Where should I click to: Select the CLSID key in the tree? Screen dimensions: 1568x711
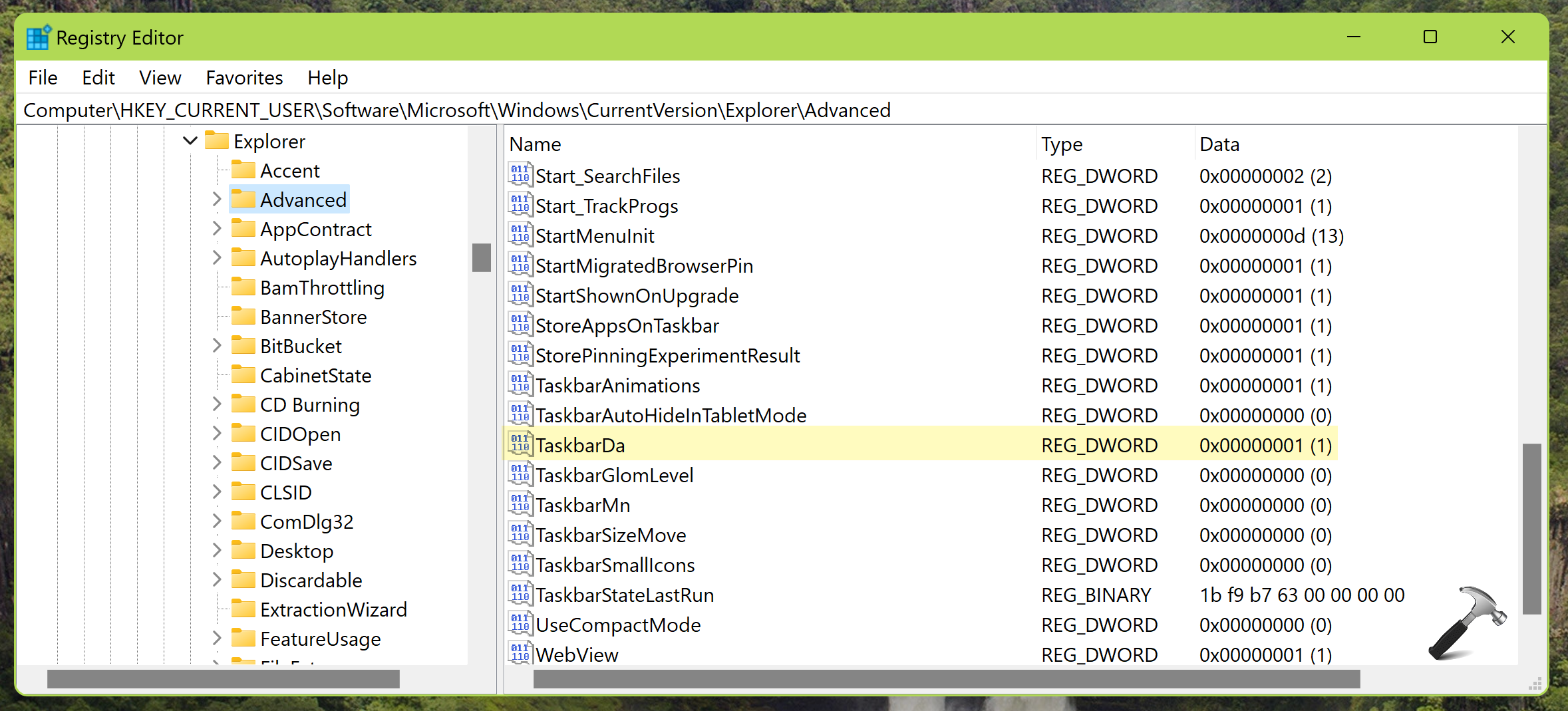pos(286,492)
